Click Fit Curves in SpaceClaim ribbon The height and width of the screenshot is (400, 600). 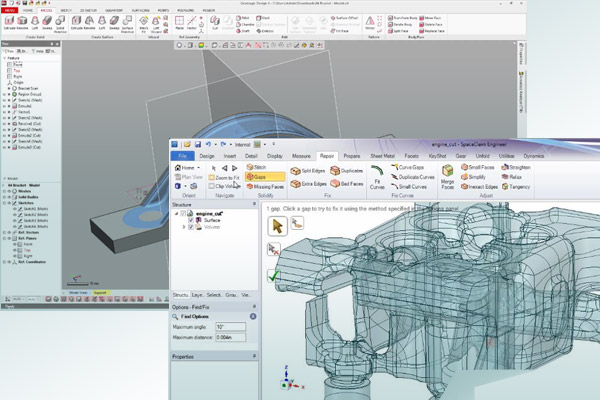point(377,177)
